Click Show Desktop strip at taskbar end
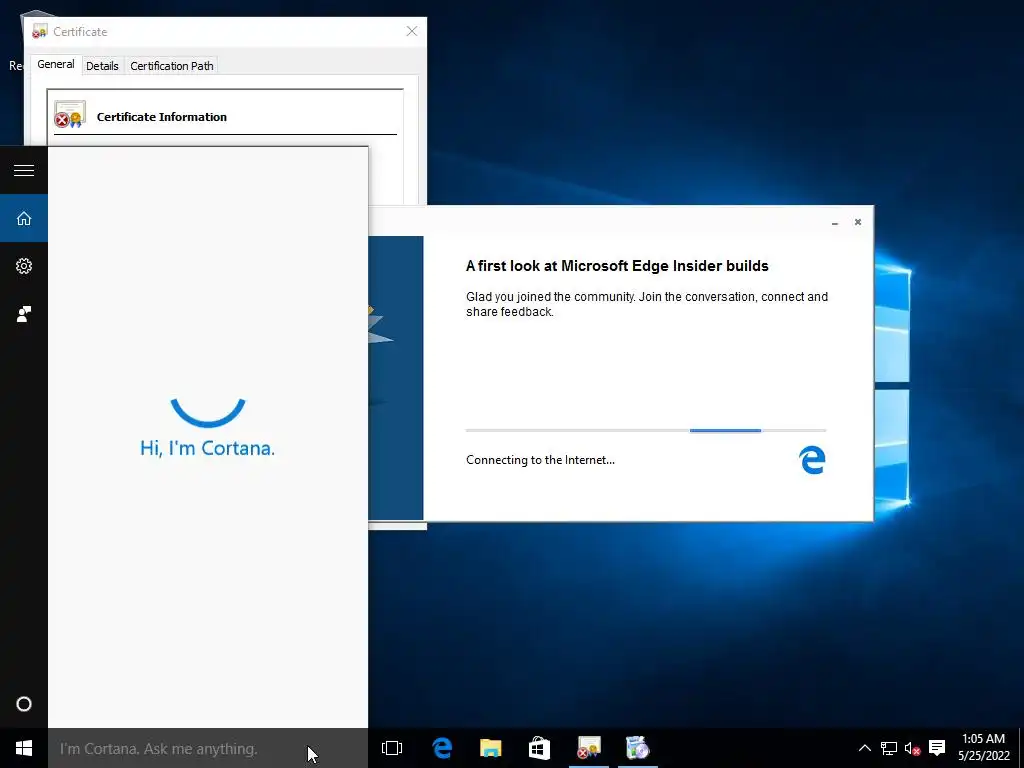Screen dimensions: 1024x768 click(1021, 748)
